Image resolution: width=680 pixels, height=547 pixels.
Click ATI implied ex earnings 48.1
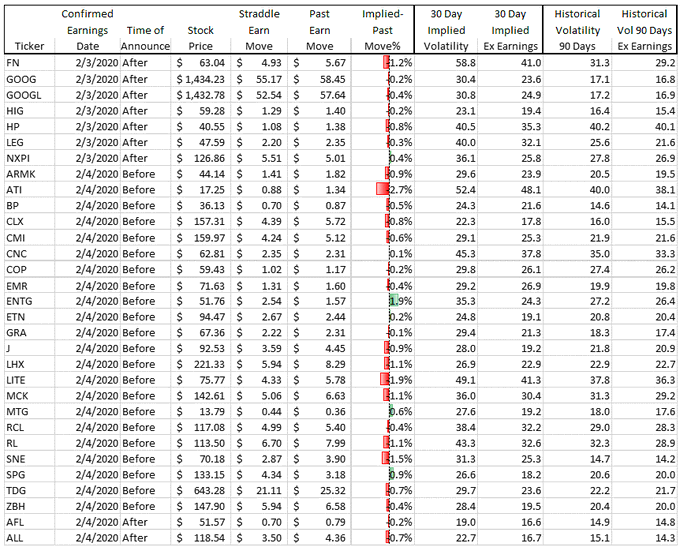click(510, 190)
